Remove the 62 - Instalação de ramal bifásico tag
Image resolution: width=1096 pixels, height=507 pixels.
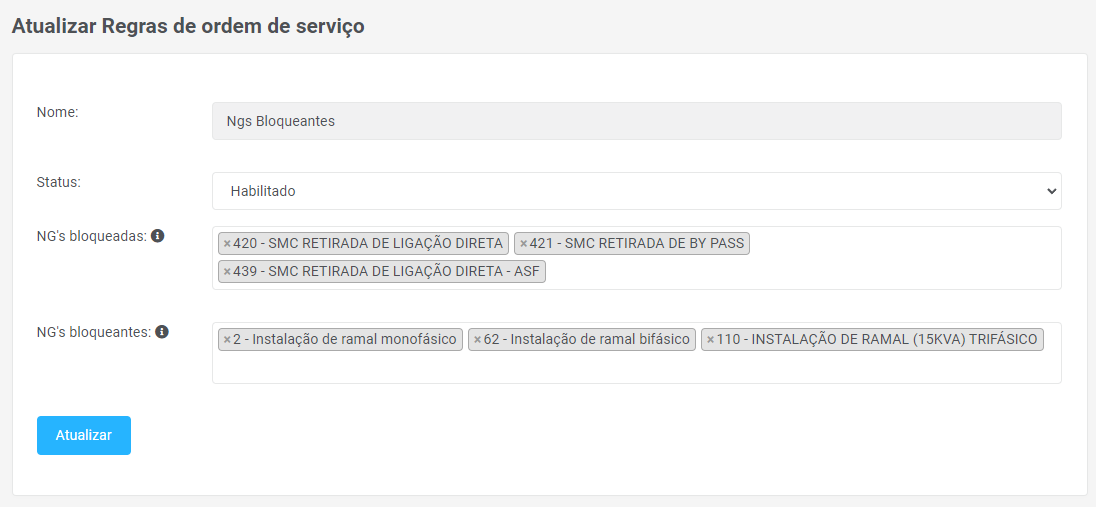point(477,339)
